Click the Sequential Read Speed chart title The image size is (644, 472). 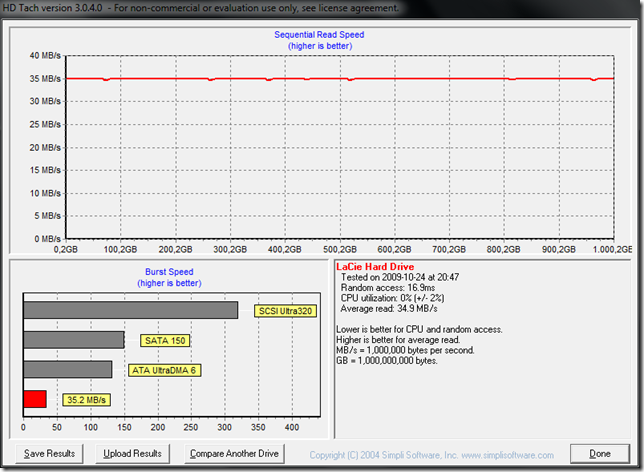(x=319, y=35)
